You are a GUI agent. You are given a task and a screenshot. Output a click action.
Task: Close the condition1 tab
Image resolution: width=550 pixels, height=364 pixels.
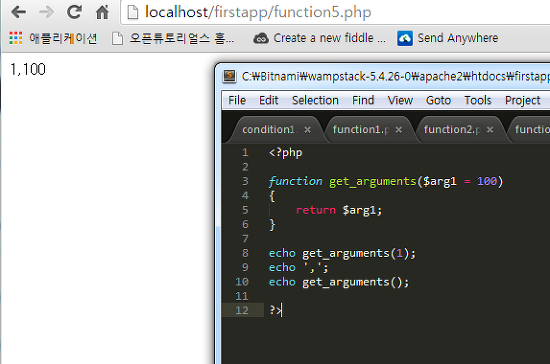pos(308,130)
